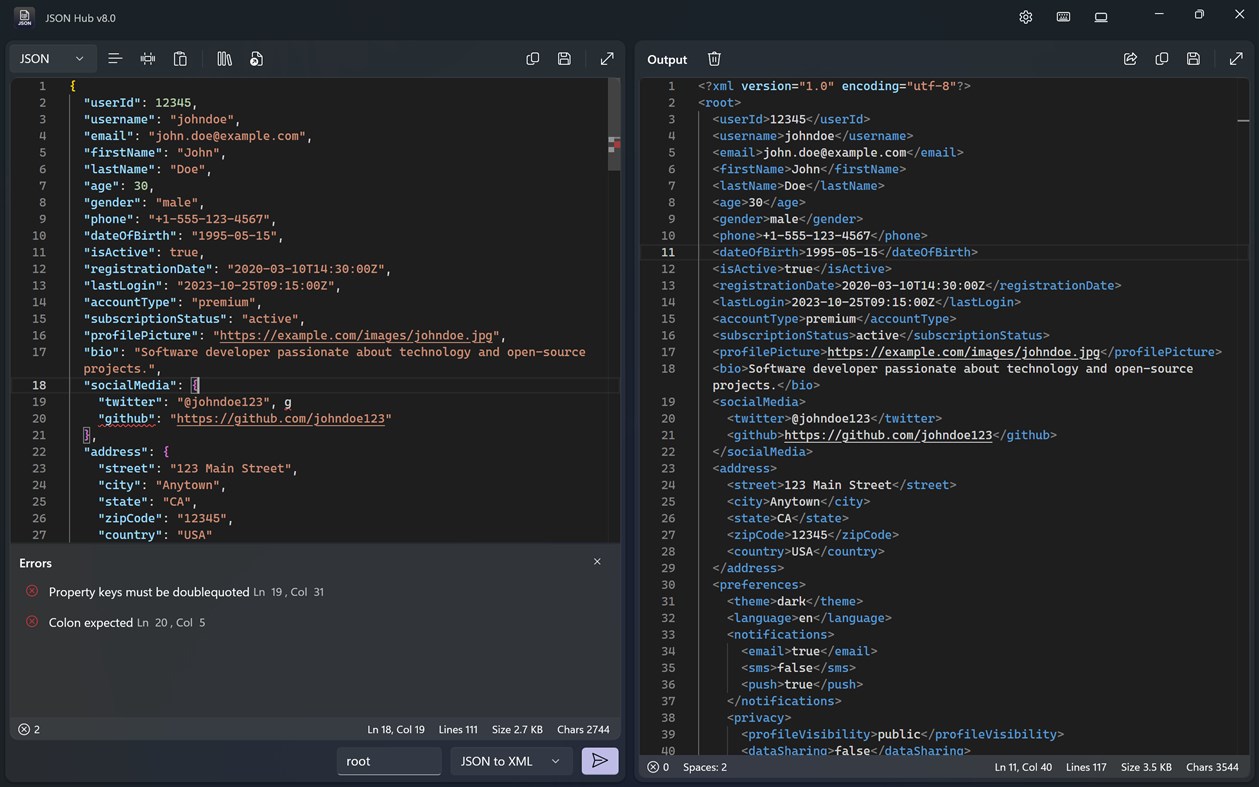Expand the Output panel to full view
This screenshot has width=1259, height=787.
click(1236, 59)
